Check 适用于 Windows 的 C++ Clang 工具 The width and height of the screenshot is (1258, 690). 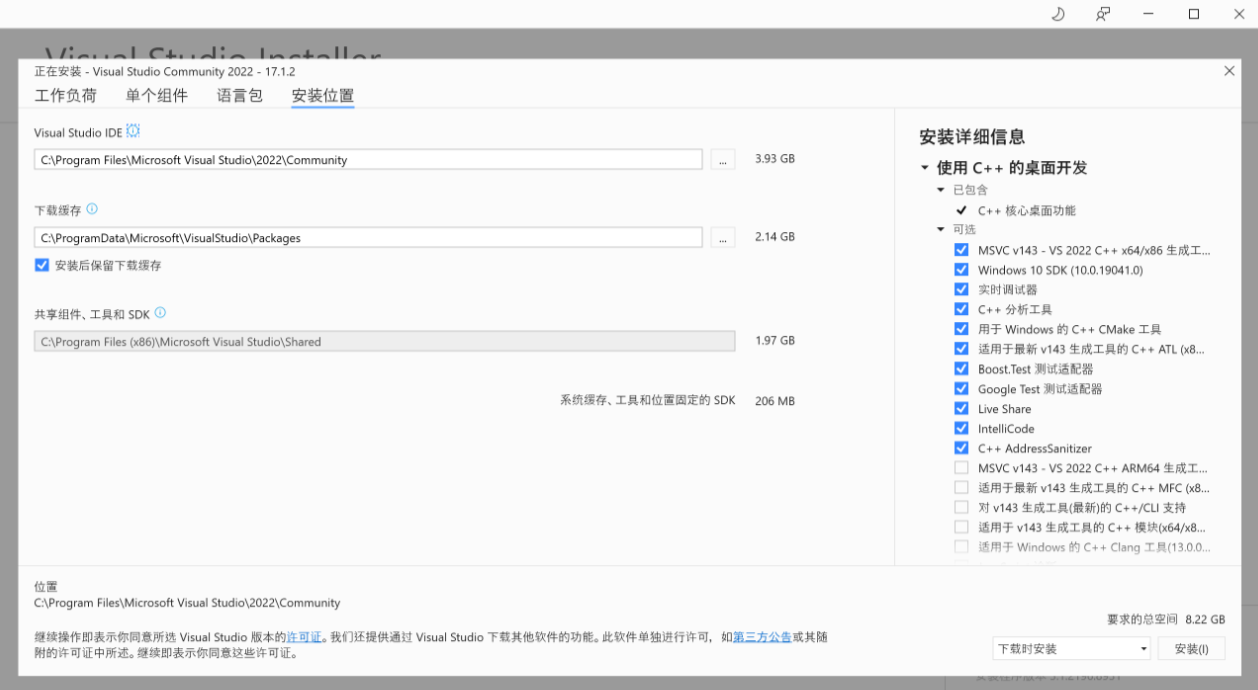coord(961,547)
